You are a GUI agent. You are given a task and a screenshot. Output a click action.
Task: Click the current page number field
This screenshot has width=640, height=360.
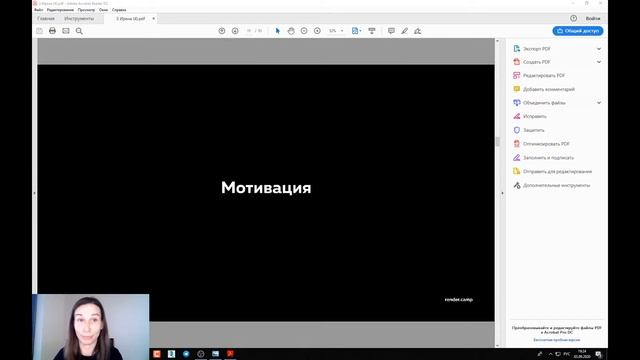[x=249, y=31]
